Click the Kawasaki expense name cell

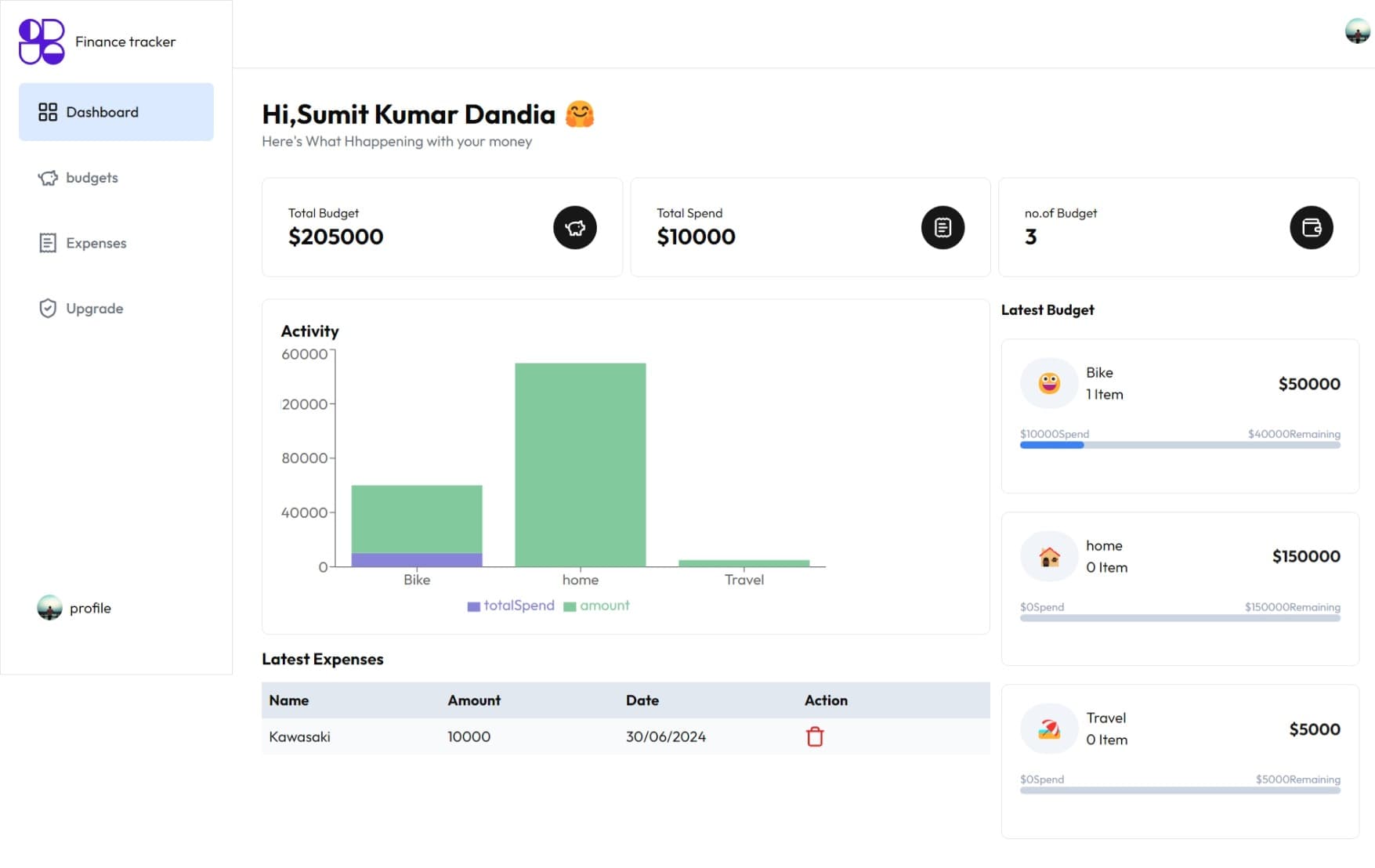click(299, 736)
